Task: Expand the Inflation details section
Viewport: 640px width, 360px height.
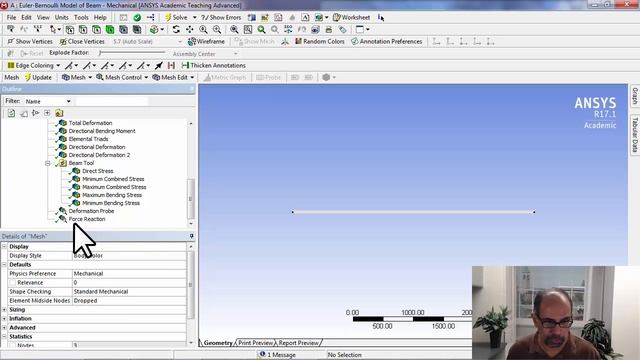Action: (x=4, y=319)
